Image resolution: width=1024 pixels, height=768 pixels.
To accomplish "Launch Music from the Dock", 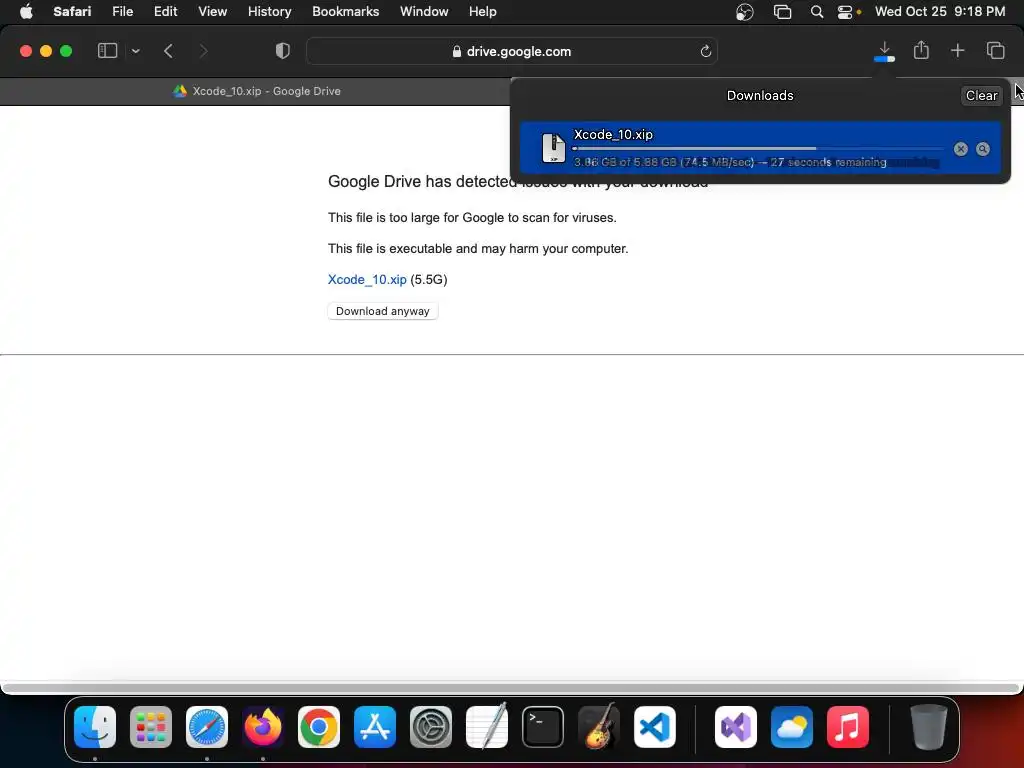I will tap(848, 727).
